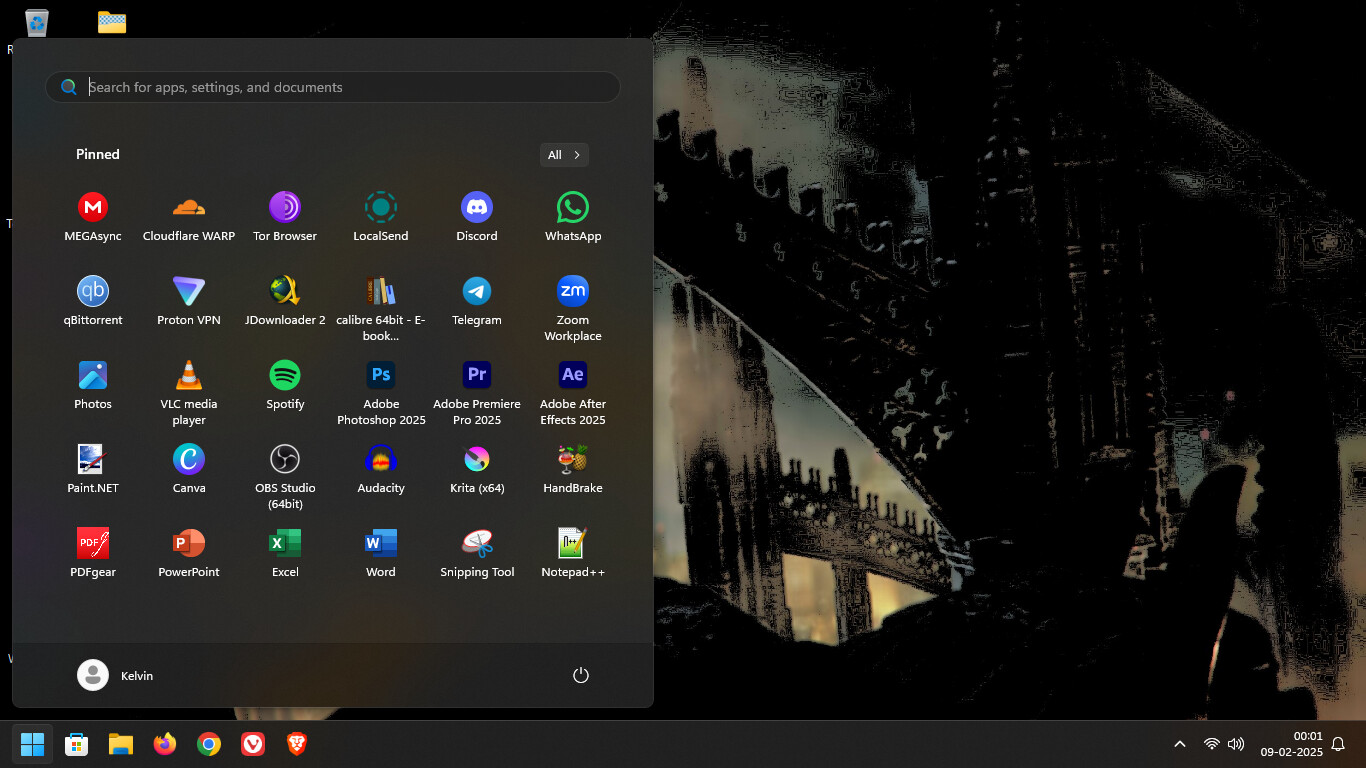The width and height of the screenshot is (1366, 768).
Task: Click the Power button in Start menu
Action: coord(581,676)
